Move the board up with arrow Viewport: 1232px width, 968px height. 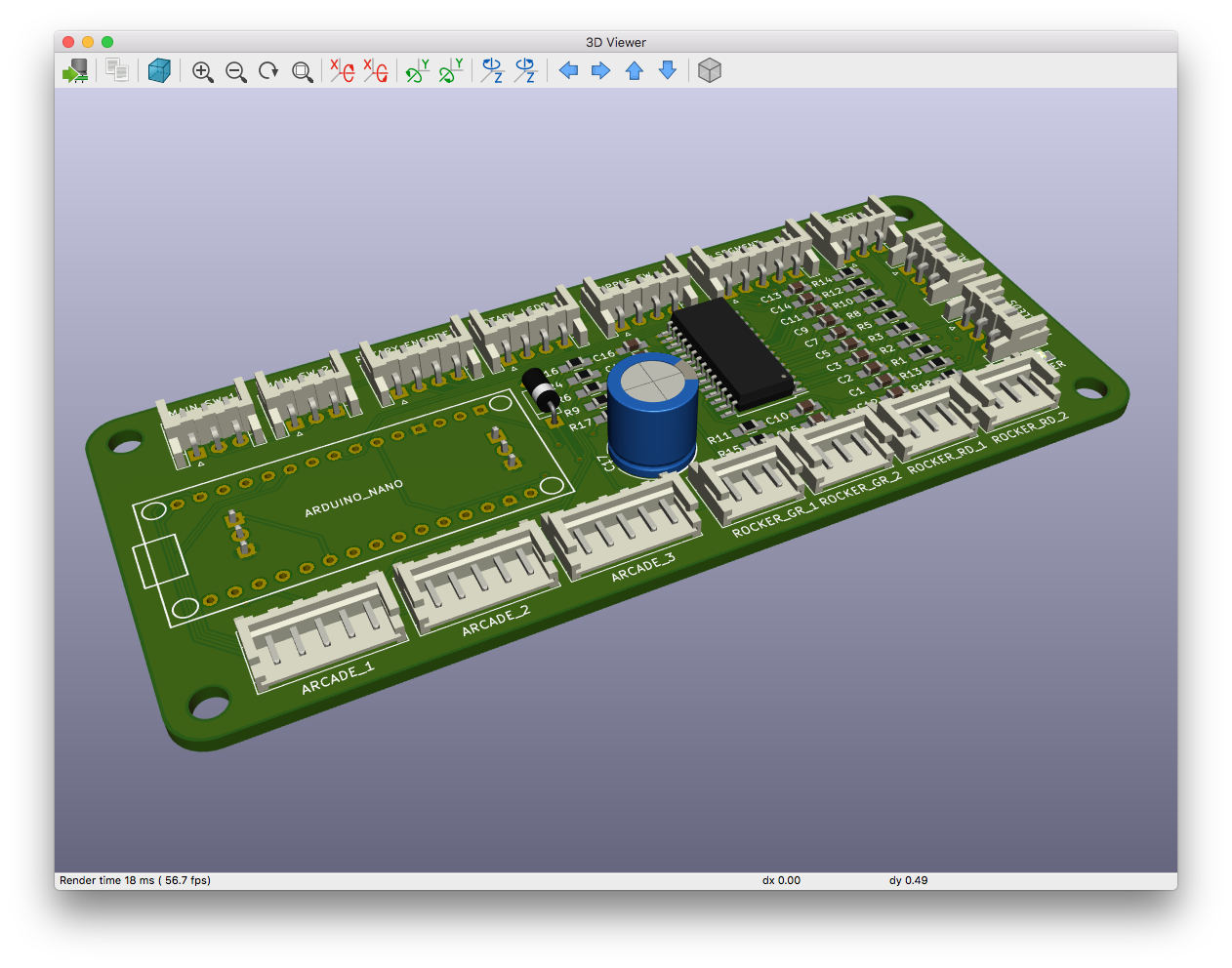click(635, 71)
